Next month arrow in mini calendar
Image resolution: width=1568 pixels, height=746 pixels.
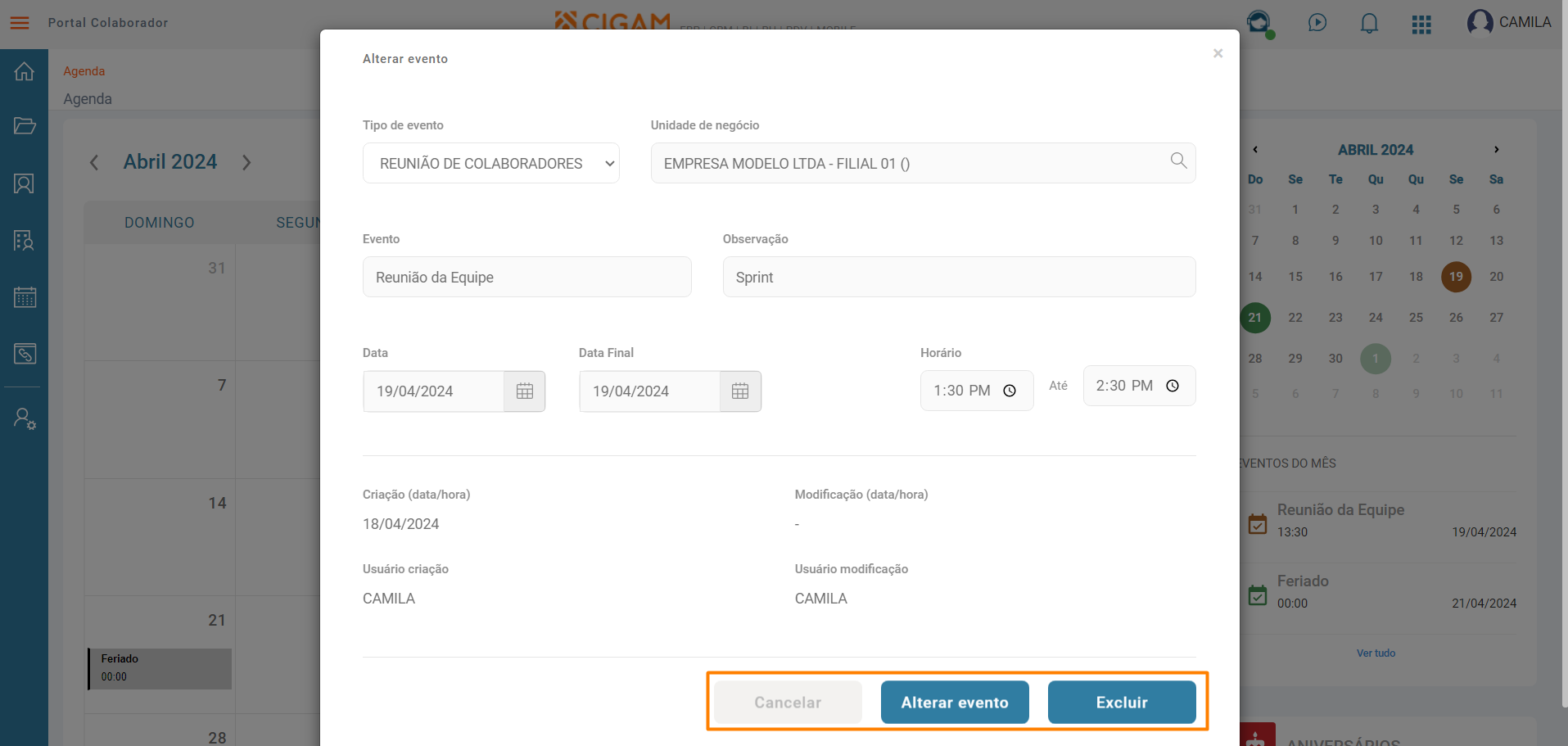[x=1496, y=150]
